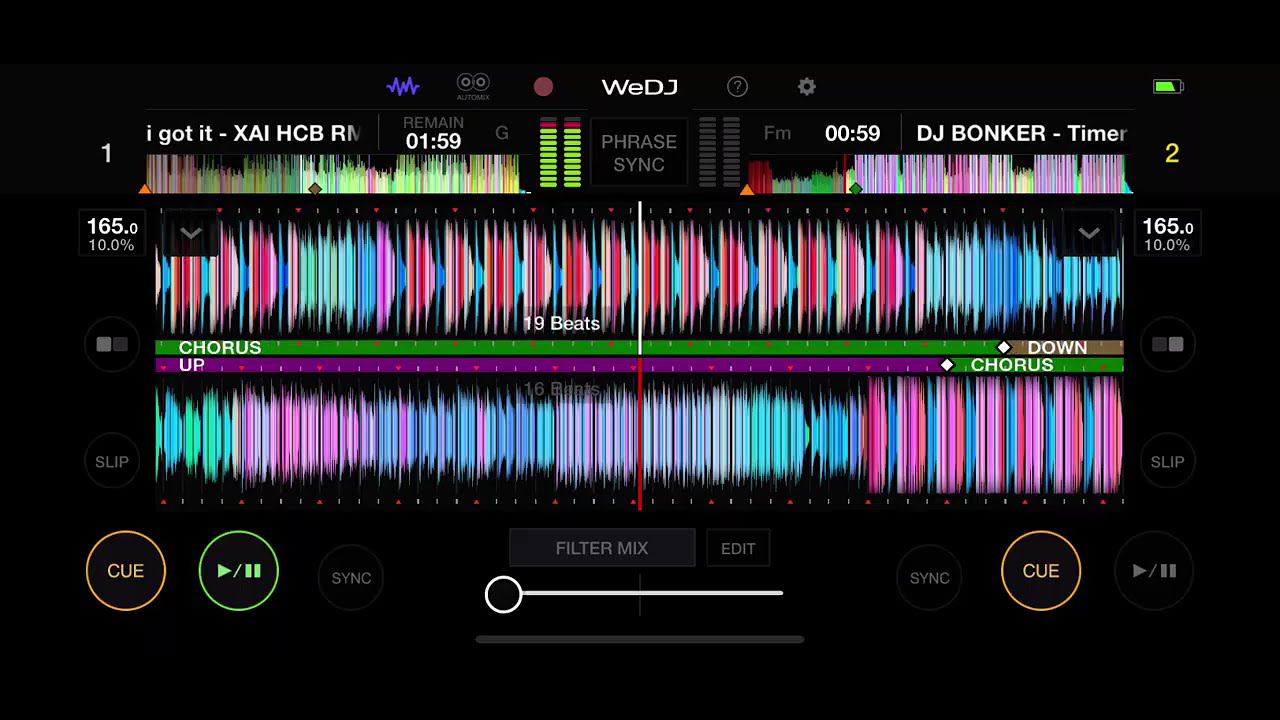This screenshot has height=720, width=1280.
Task: Select the CHORUS phrase label on deck 1
Action: point(220,348)
